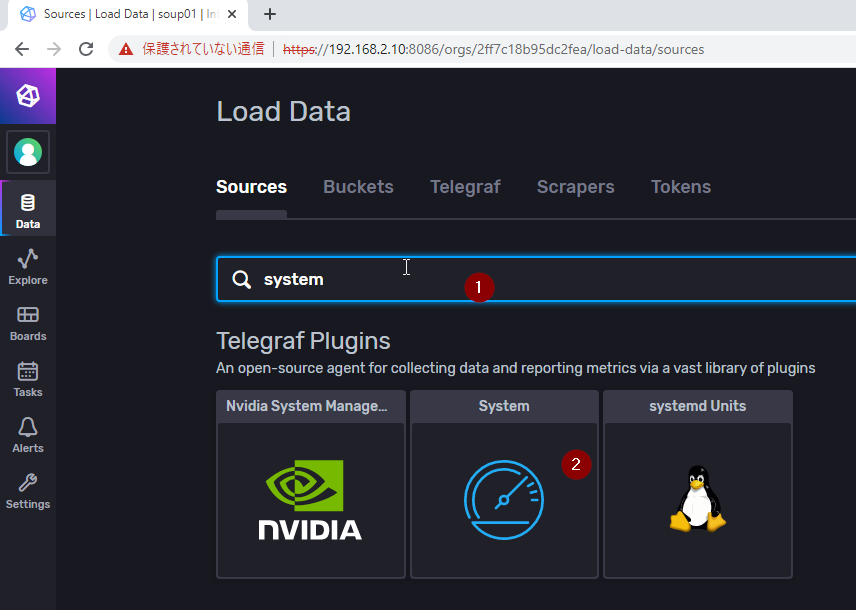Click the insecure connection warning icon
The width and height of the screenshot is (856, 610).
126,49
